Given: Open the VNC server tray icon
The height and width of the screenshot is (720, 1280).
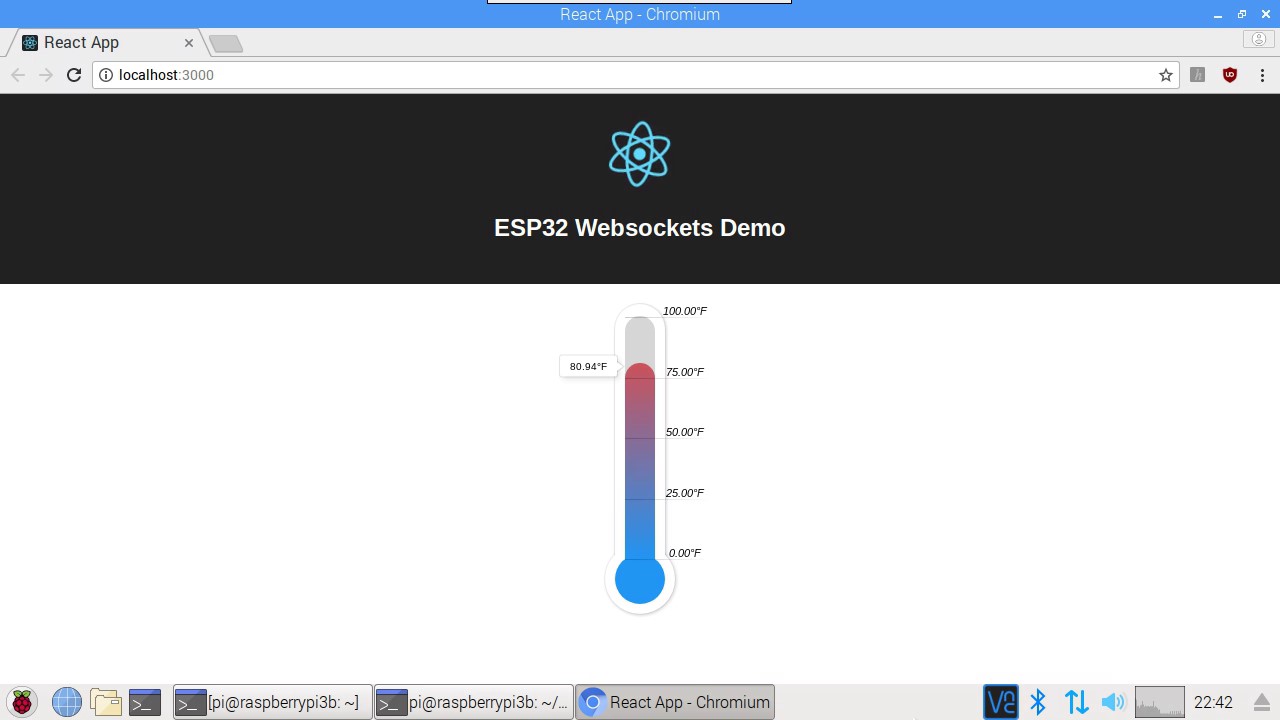Looking at the screenshot, I should point(1000,702).
